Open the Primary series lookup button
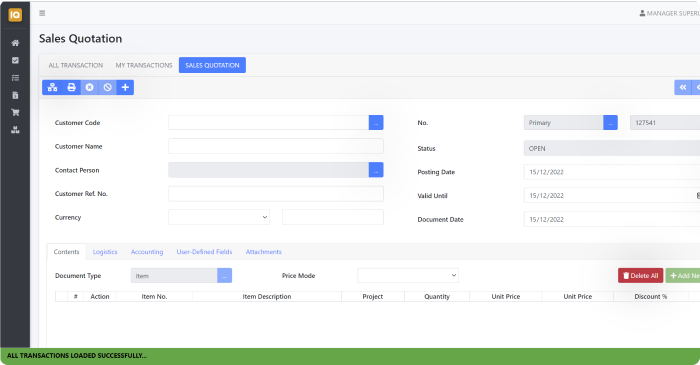Viewport: 700px width, 365px height. pos(610,123)
